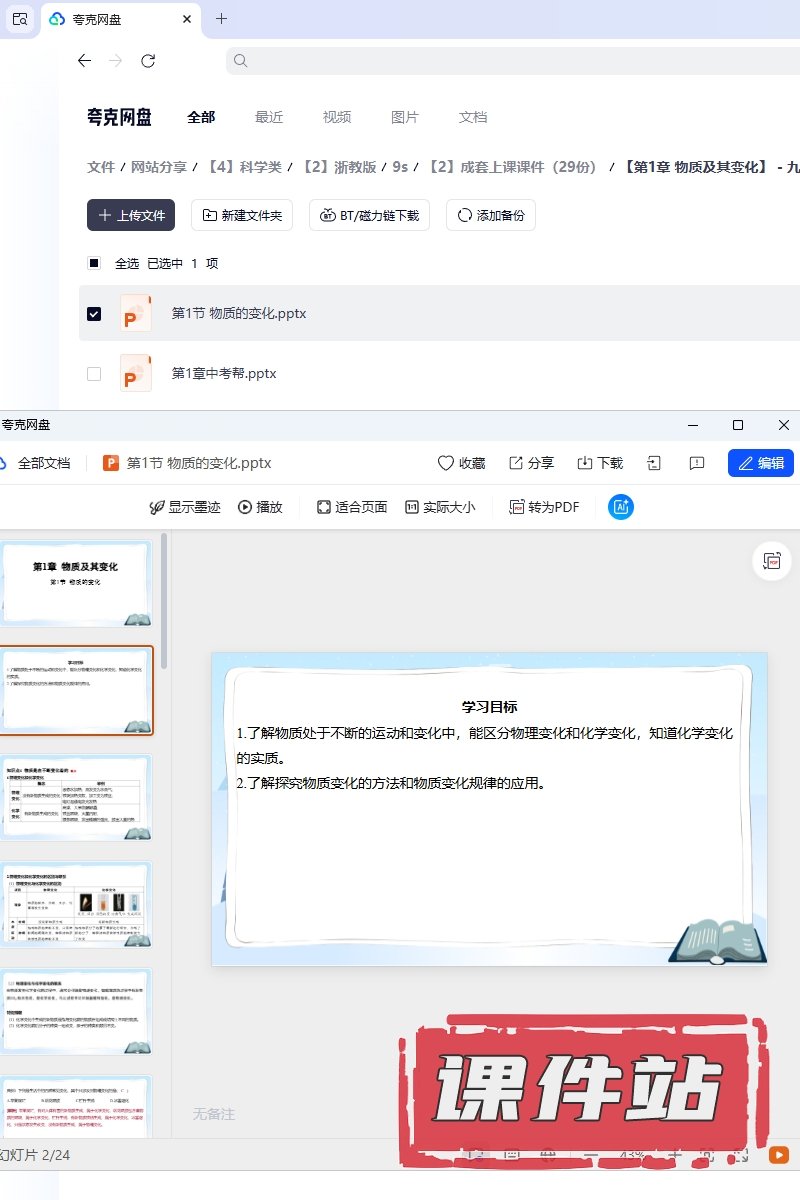800x1200 pixels.
Task: Fit the slide to page with 适合页面
Action: click(352, 507)
